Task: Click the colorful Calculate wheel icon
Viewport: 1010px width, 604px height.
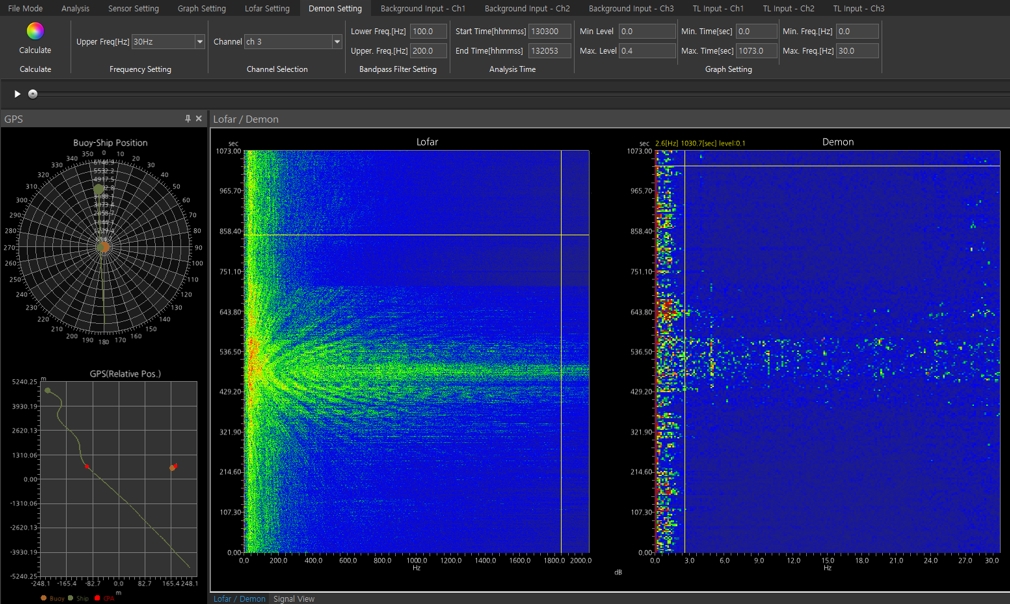Action: (x=35, y=31)
